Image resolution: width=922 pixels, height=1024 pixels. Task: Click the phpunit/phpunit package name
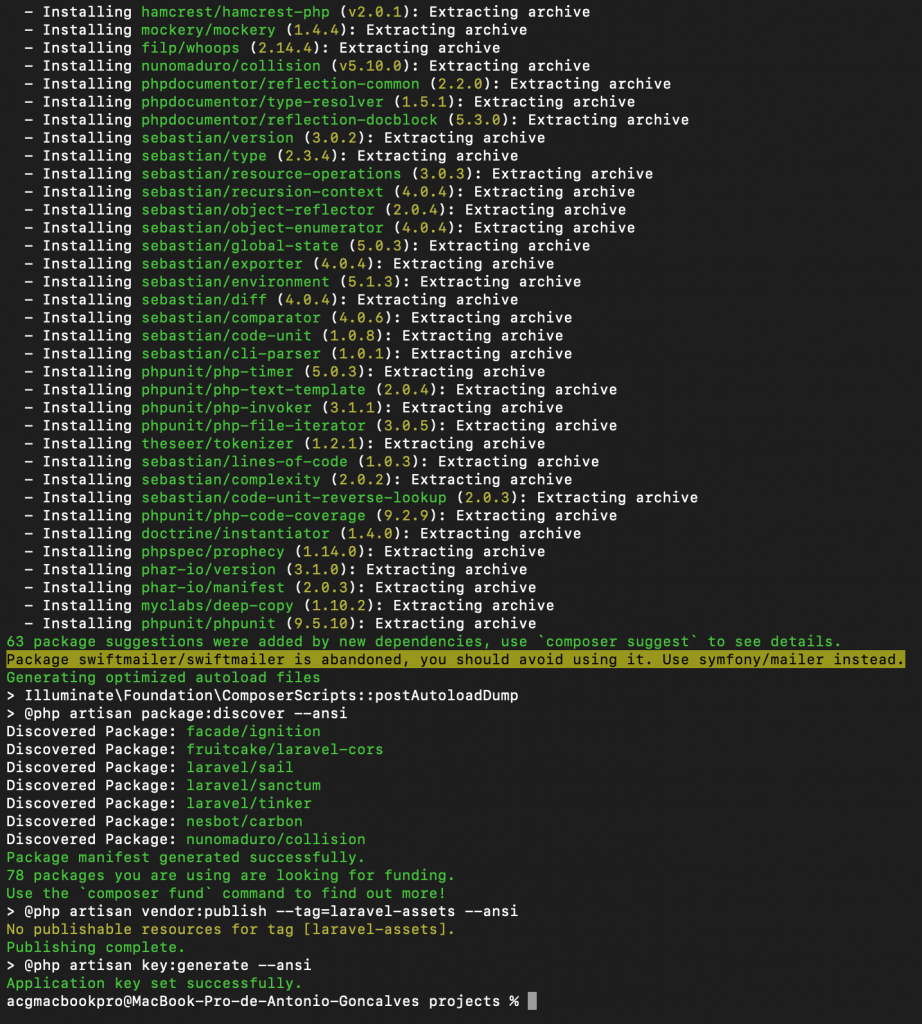tap(208, 623)
